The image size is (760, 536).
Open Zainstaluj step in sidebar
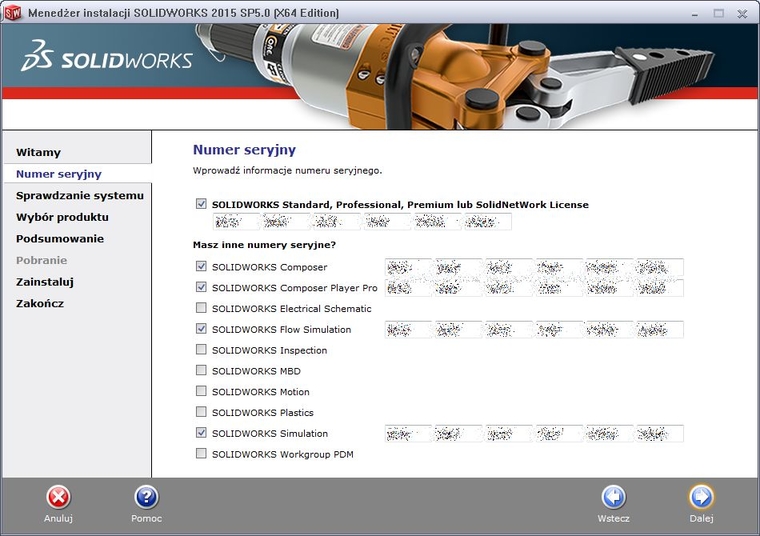pos(45,282)
